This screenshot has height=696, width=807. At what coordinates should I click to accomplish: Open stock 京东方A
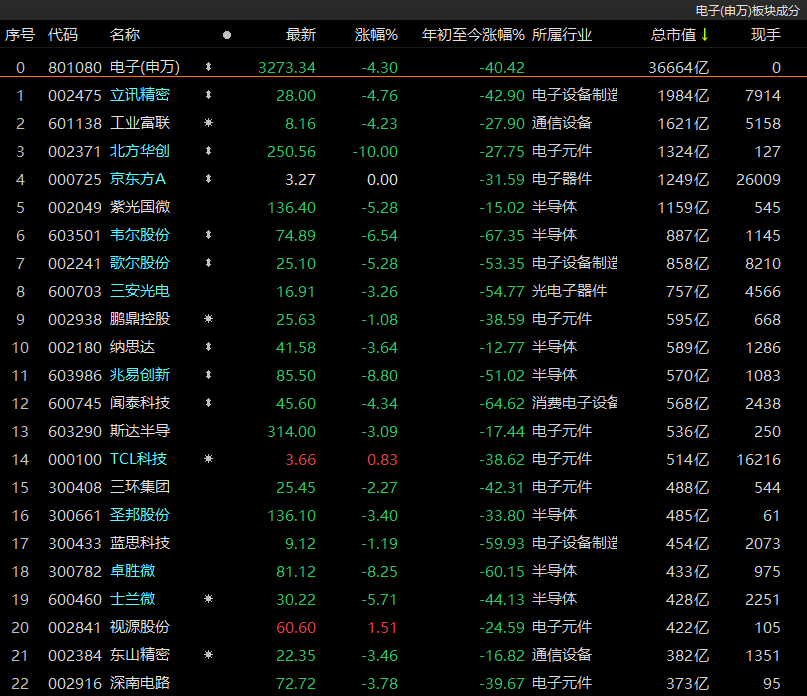(x=137, y=179)
